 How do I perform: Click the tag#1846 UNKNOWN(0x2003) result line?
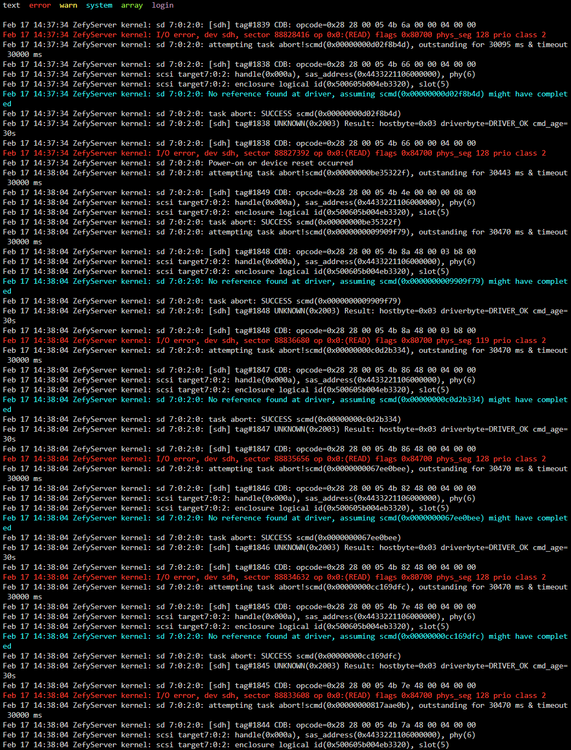click(x=285, y=552)
